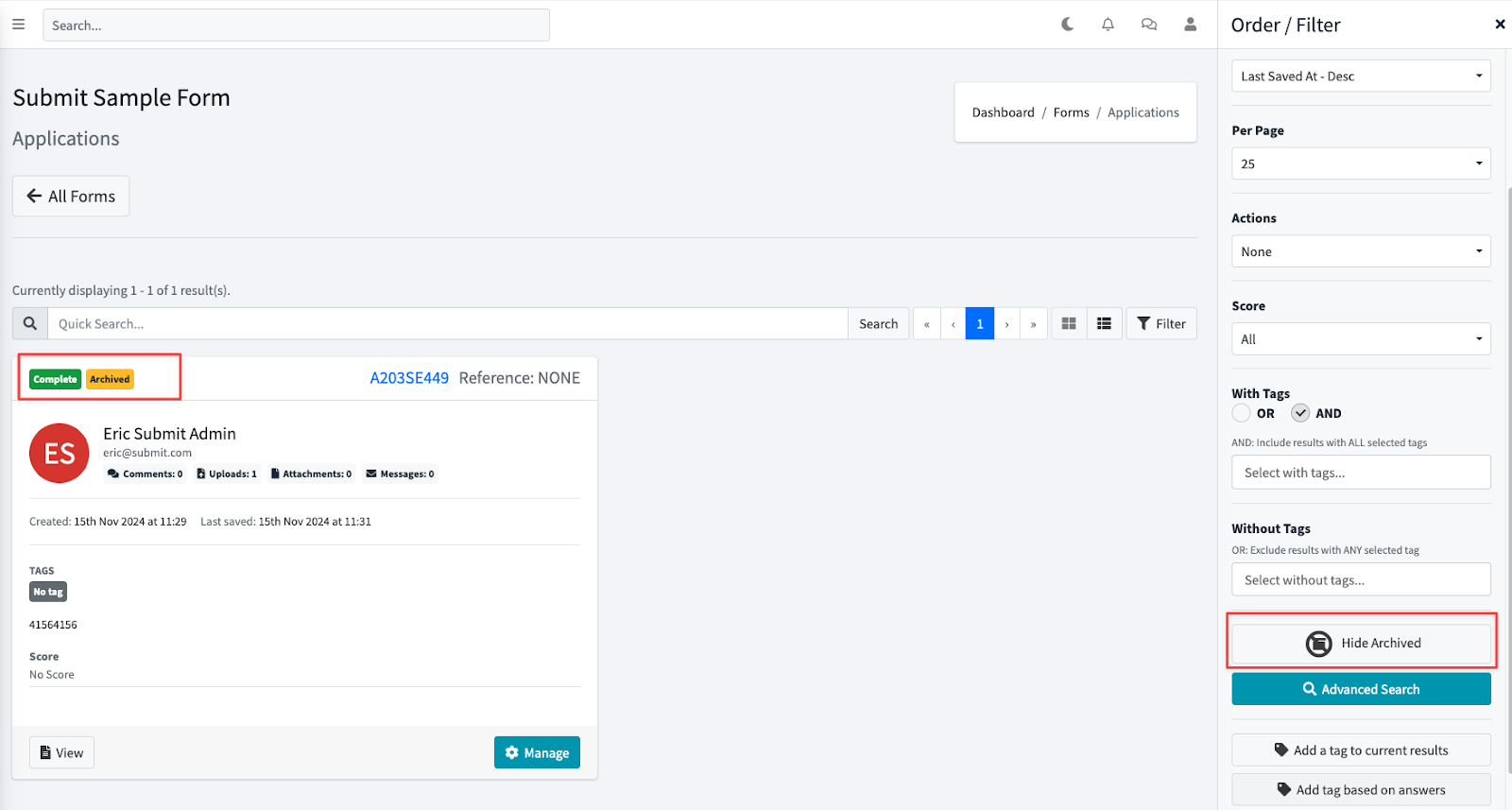Click the quick search magnifier icon
This screenshot has width=1512, height=810.
30,323
